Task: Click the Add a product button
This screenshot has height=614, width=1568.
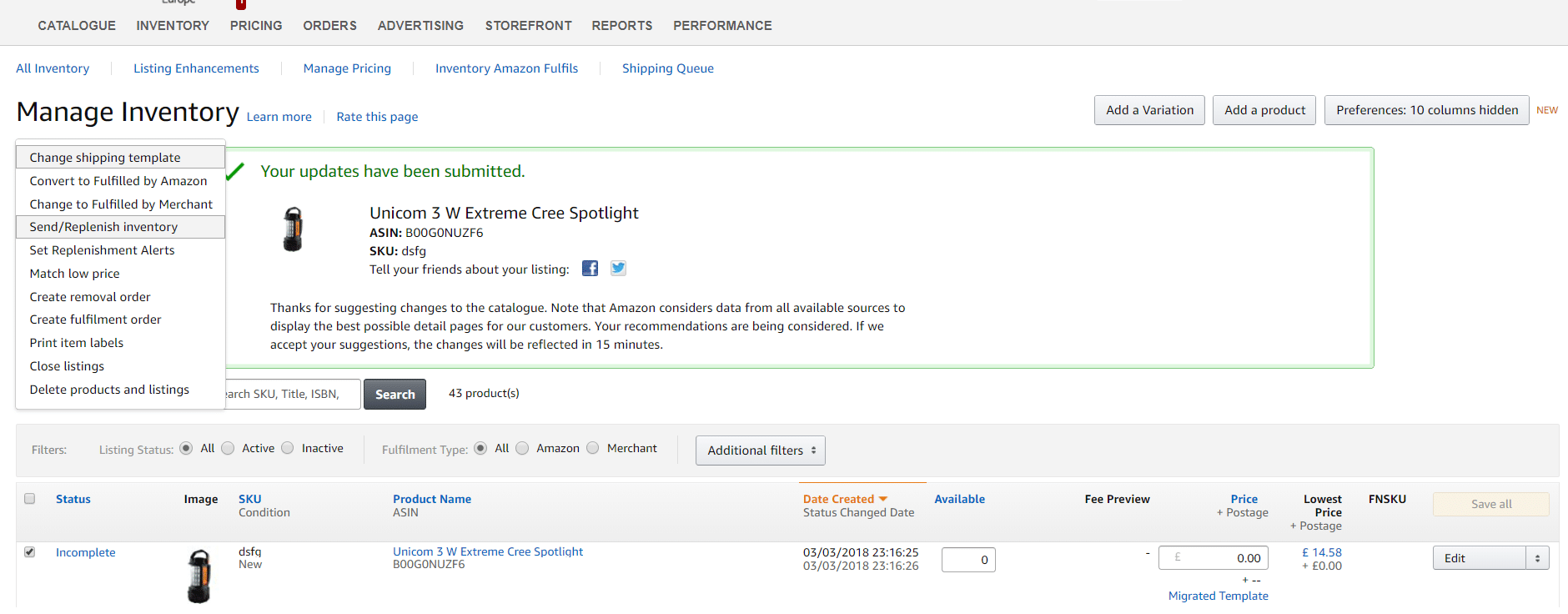Action: [1264, 110]
